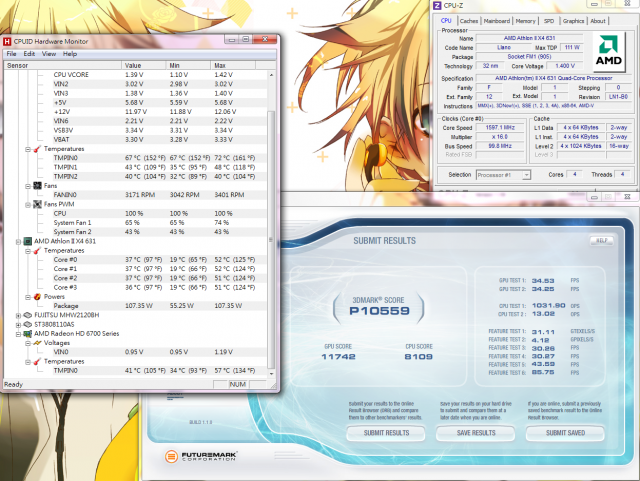Switch to the Mainboard tab in CPU-Z
This screenshot has height=481, width=640.
497,21
